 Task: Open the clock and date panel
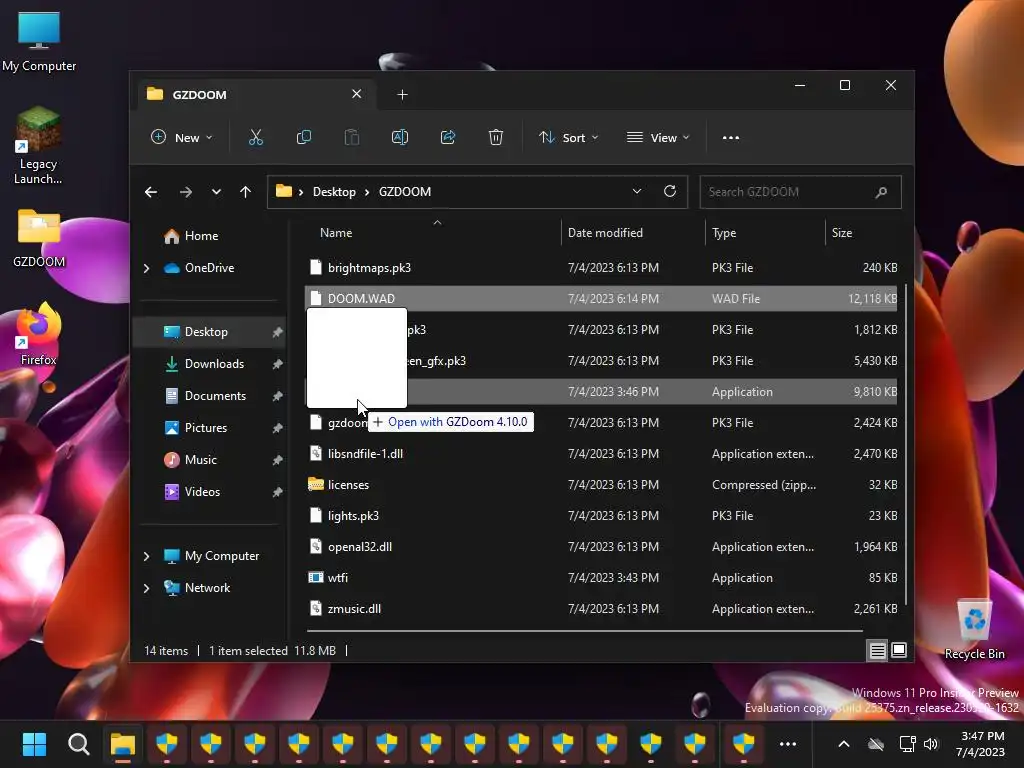981,744
